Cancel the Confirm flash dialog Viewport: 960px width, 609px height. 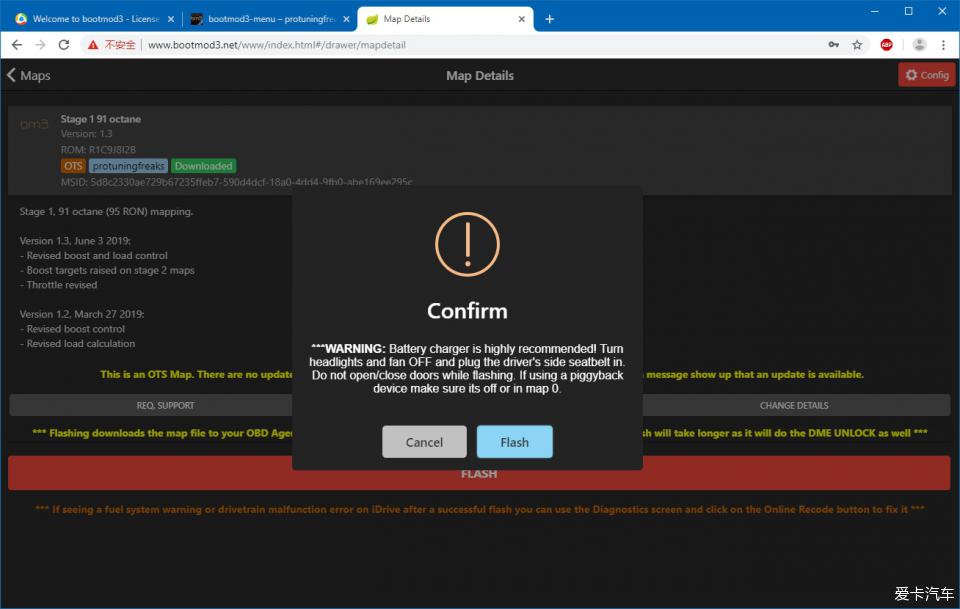pyautogui.click(x=424, y=442)
